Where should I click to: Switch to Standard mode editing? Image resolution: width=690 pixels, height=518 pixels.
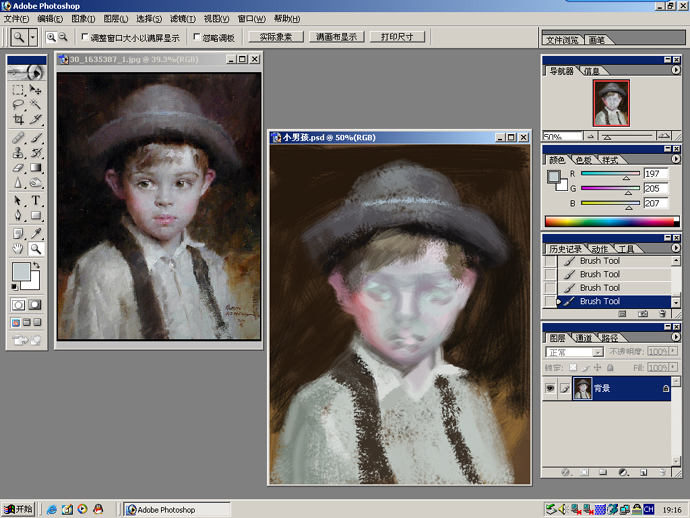click(x=18, y=305)
